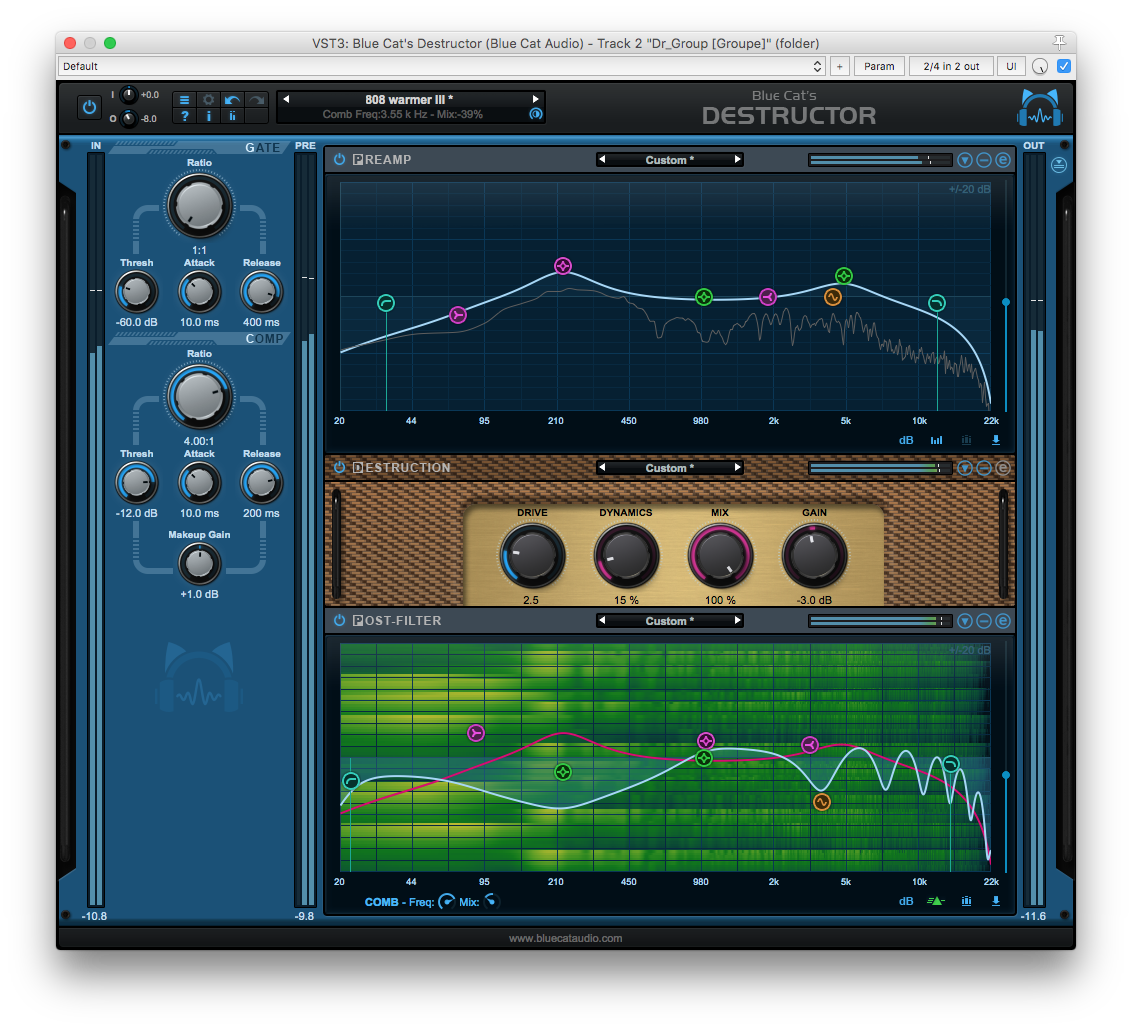Viewport: 1132px width, 1030px height.
Task: Open plugin settings with the gear icon
Action: (x=208, y=99)
